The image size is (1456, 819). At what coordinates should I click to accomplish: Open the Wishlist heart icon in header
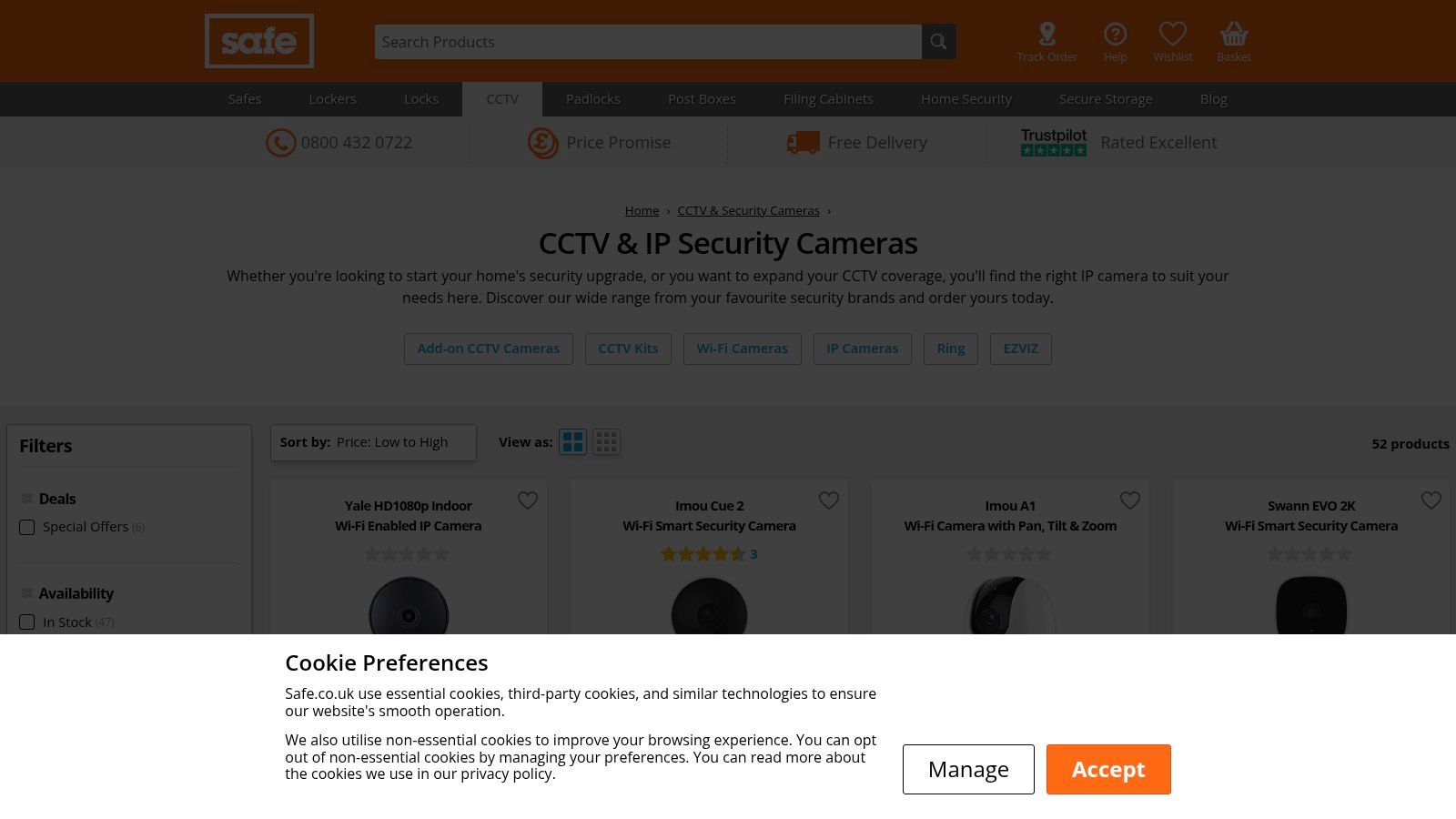pyautogui.click(x=1172, y=35)
